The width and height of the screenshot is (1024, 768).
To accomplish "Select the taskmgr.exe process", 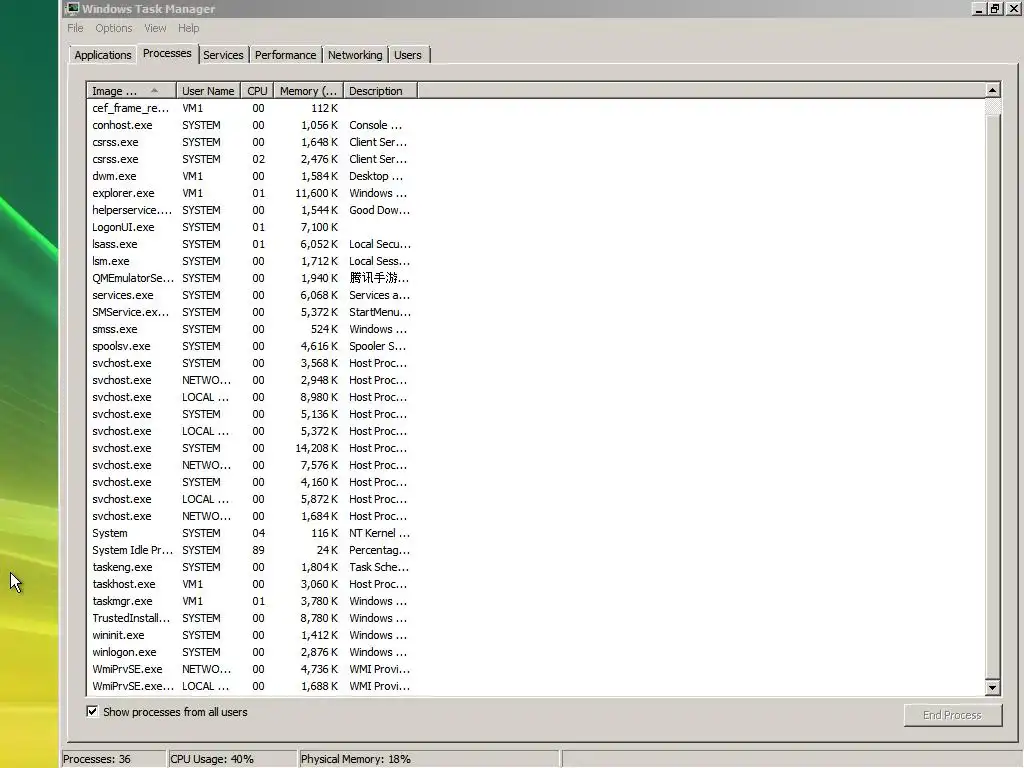I will tap(251, 601).
